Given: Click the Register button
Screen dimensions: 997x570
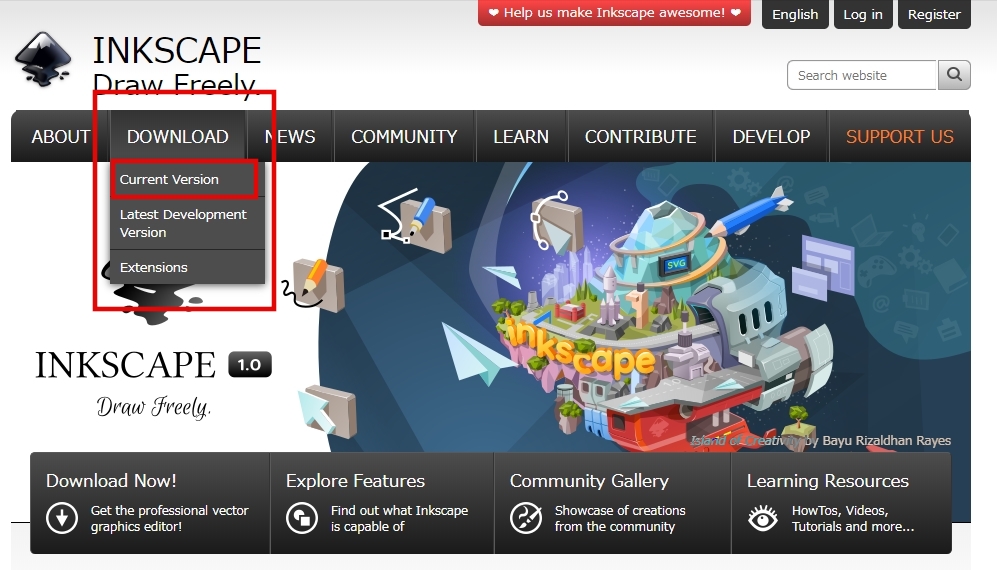Looking at the screenshot, I should [934, 14].
